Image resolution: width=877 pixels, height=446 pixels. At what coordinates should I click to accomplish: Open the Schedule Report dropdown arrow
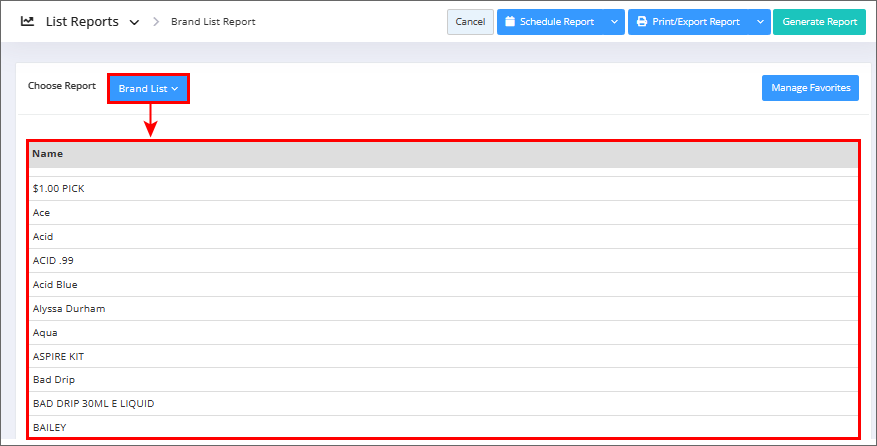pyautogui.click(x=614, y=22)
